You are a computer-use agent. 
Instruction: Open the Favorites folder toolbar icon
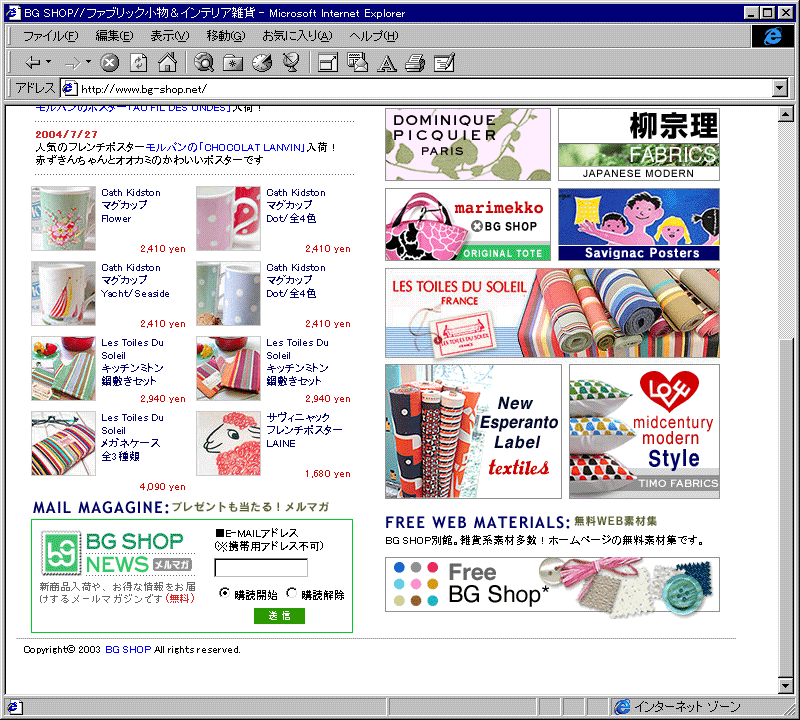233,63
